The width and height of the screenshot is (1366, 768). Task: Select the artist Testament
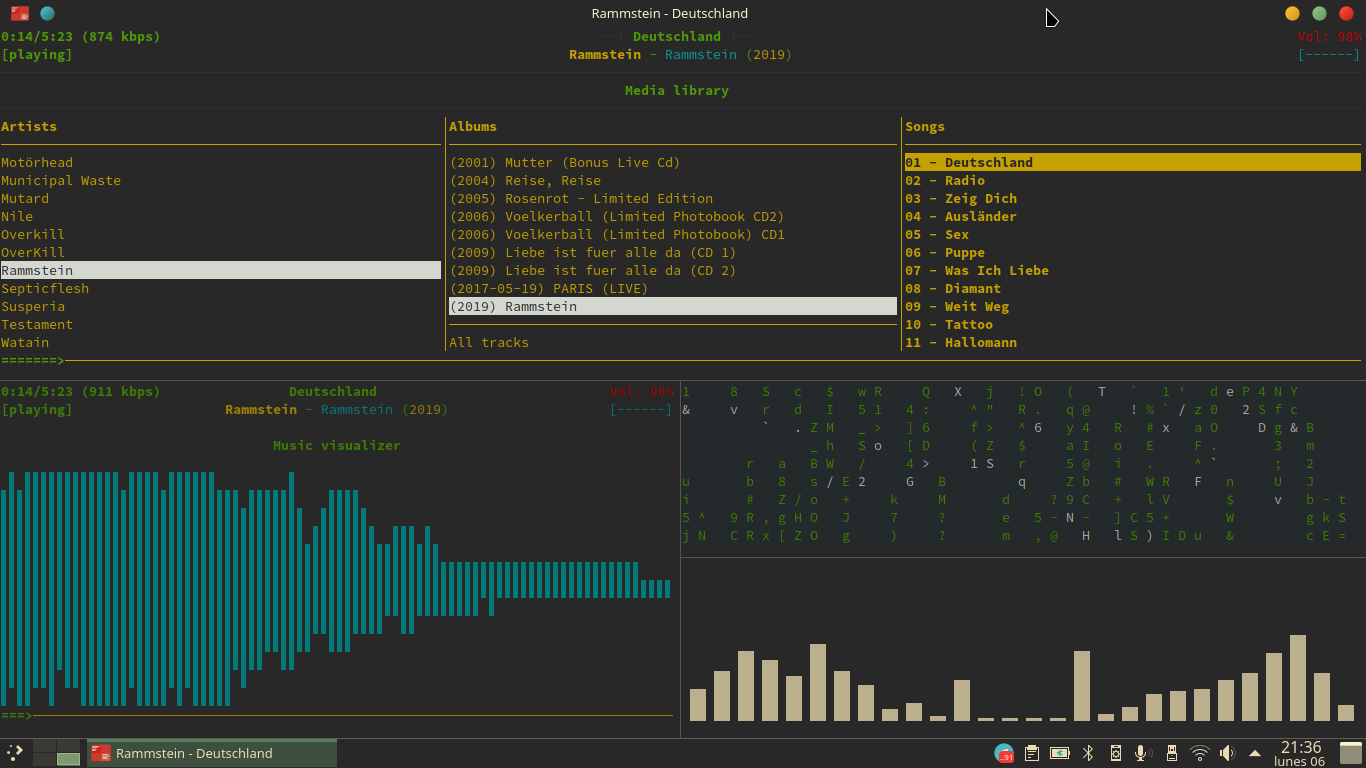click(37, 325)
